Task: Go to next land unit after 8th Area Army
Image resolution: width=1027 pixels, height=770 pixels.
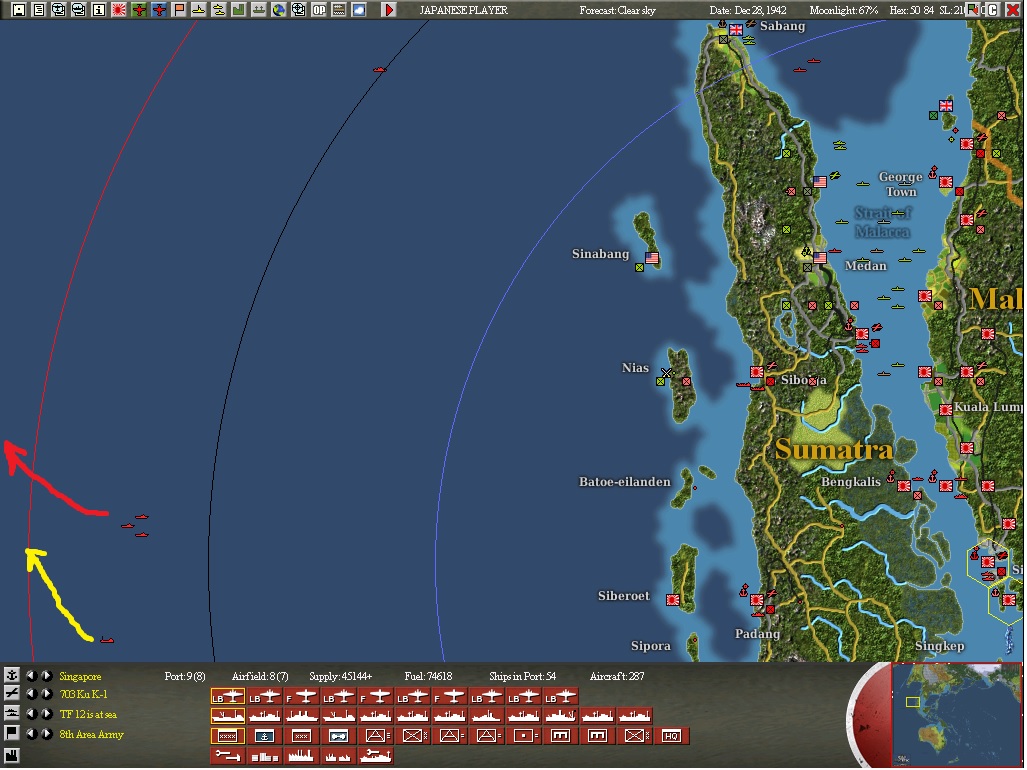Action: coord(47,734)
